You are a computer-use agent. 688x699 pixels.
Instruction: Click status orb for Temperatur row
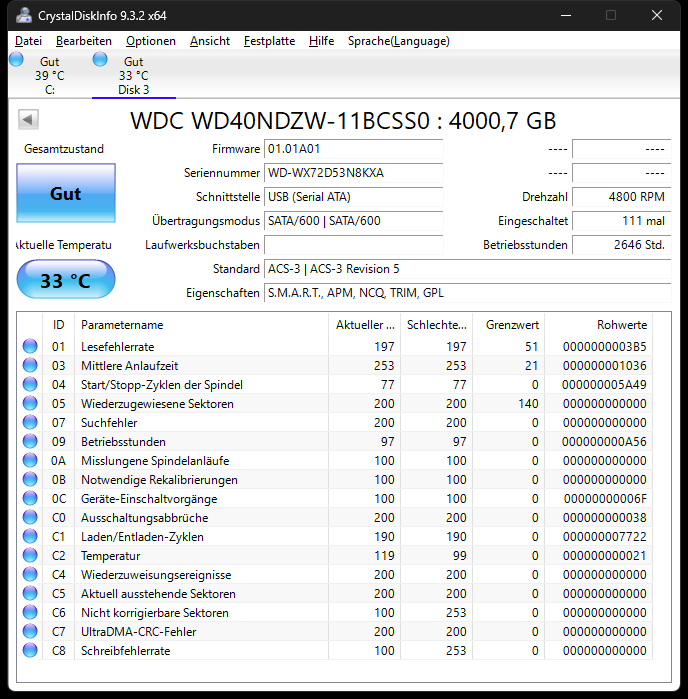(x=30, y=555)
